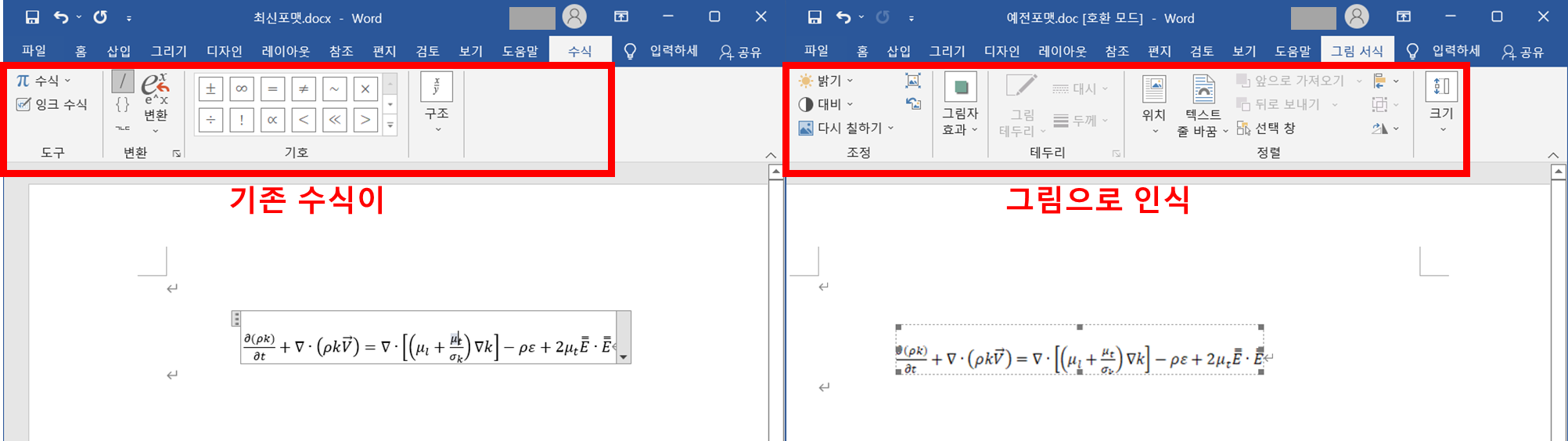
Task: Undo last action in right Word window
Action: pos(843,17)
